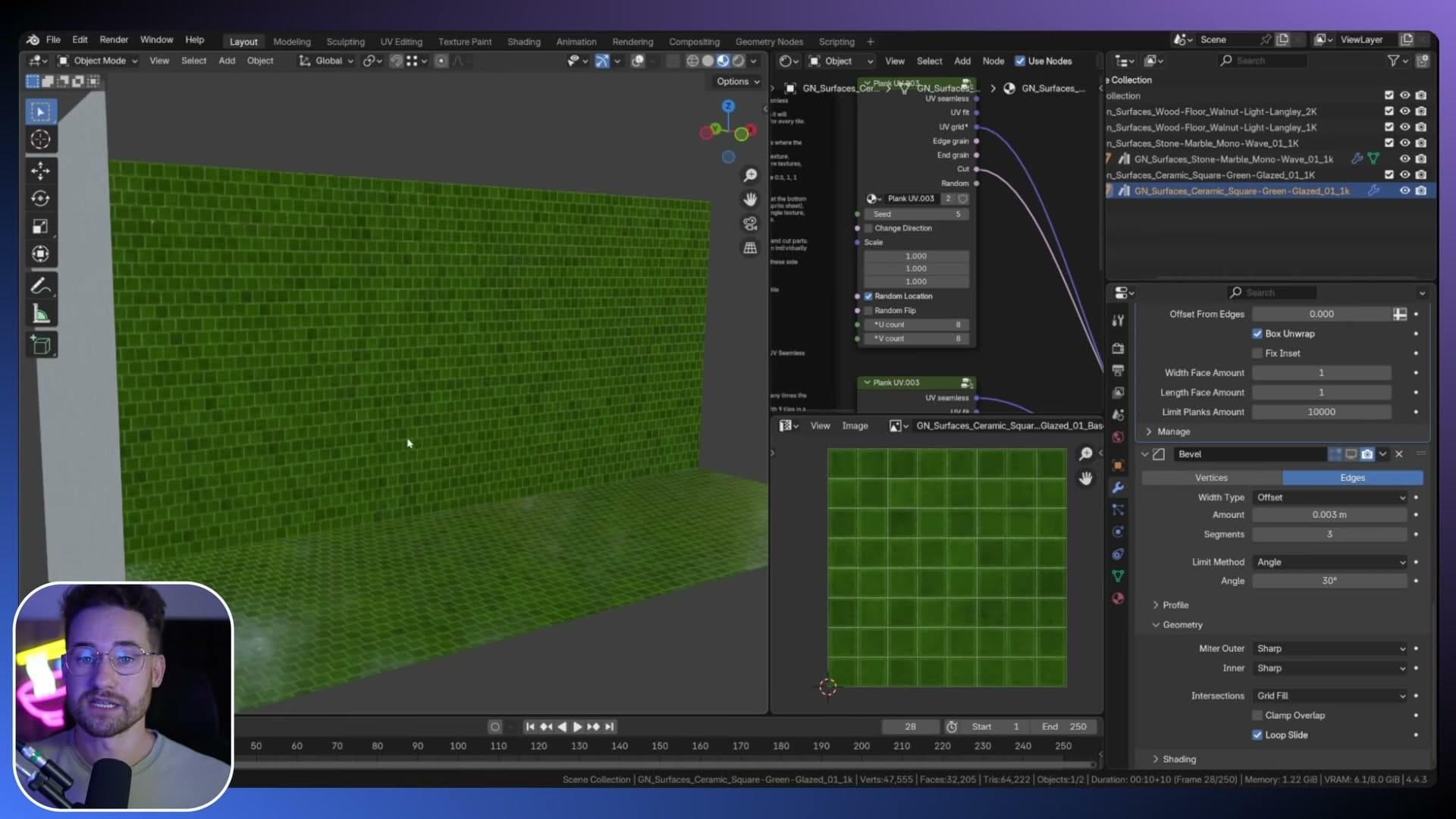Jump to the timeline end frame
Image resolution: width=1456 pixels, height=819 pixels.
pos(610,726)
